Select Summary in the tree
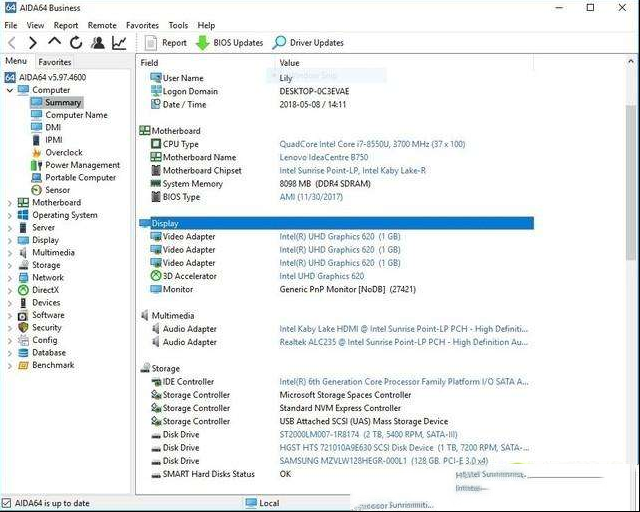Viewport: 640px width, 512px height. coord(62,102)
